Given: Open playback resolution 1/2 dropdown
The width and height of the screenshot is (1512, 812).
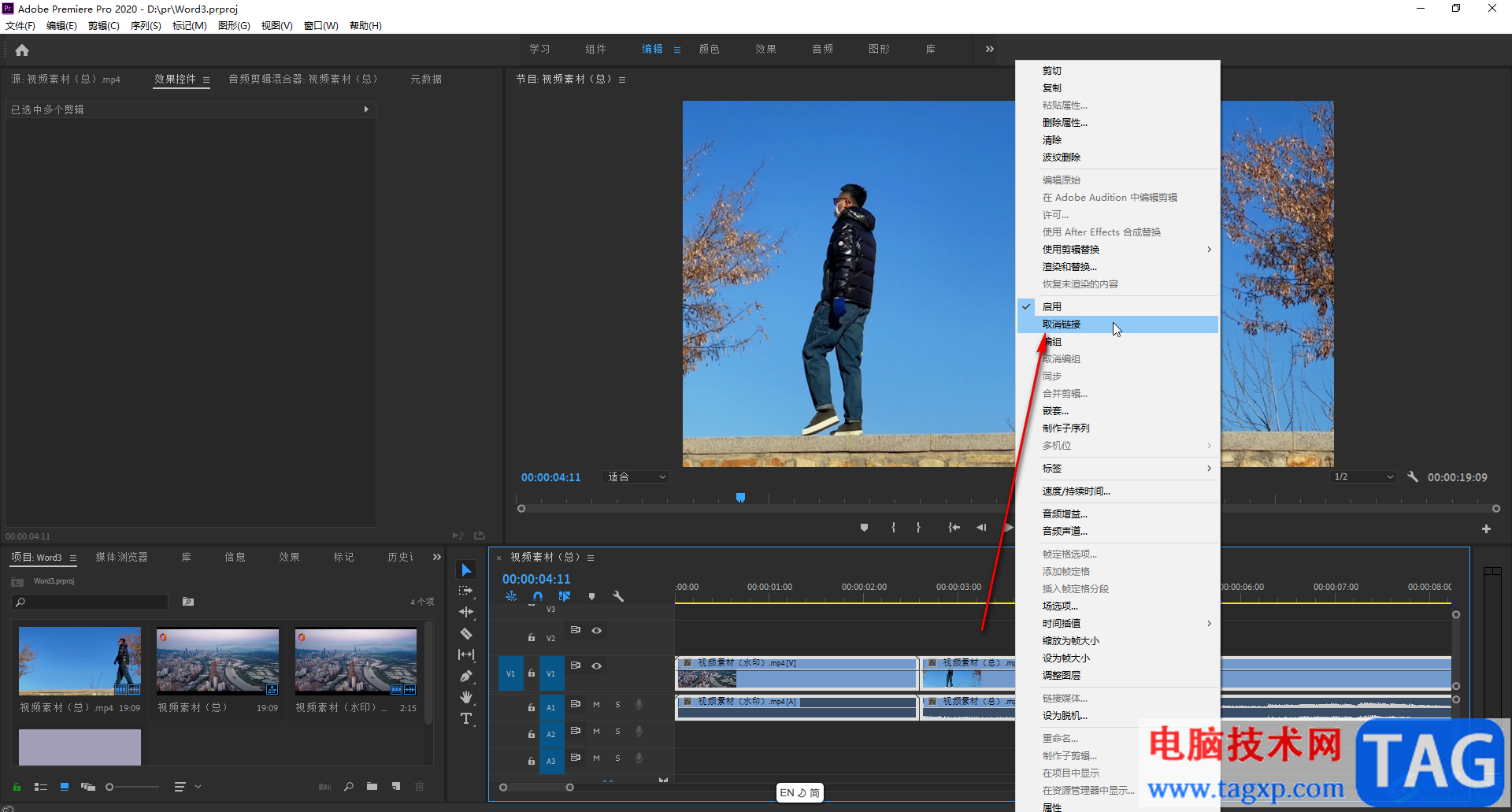Looking at the screenshot, I should click(x=1363, y=477).
